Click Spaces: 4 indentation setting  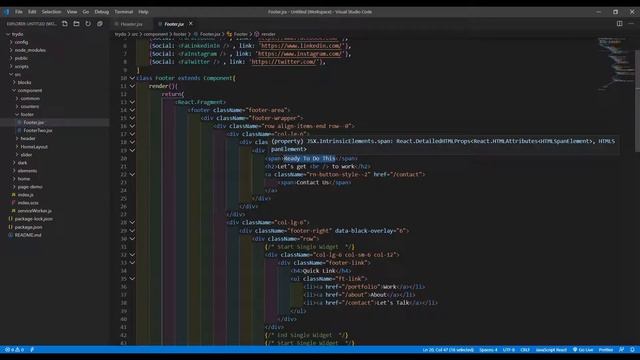point(488,350)
